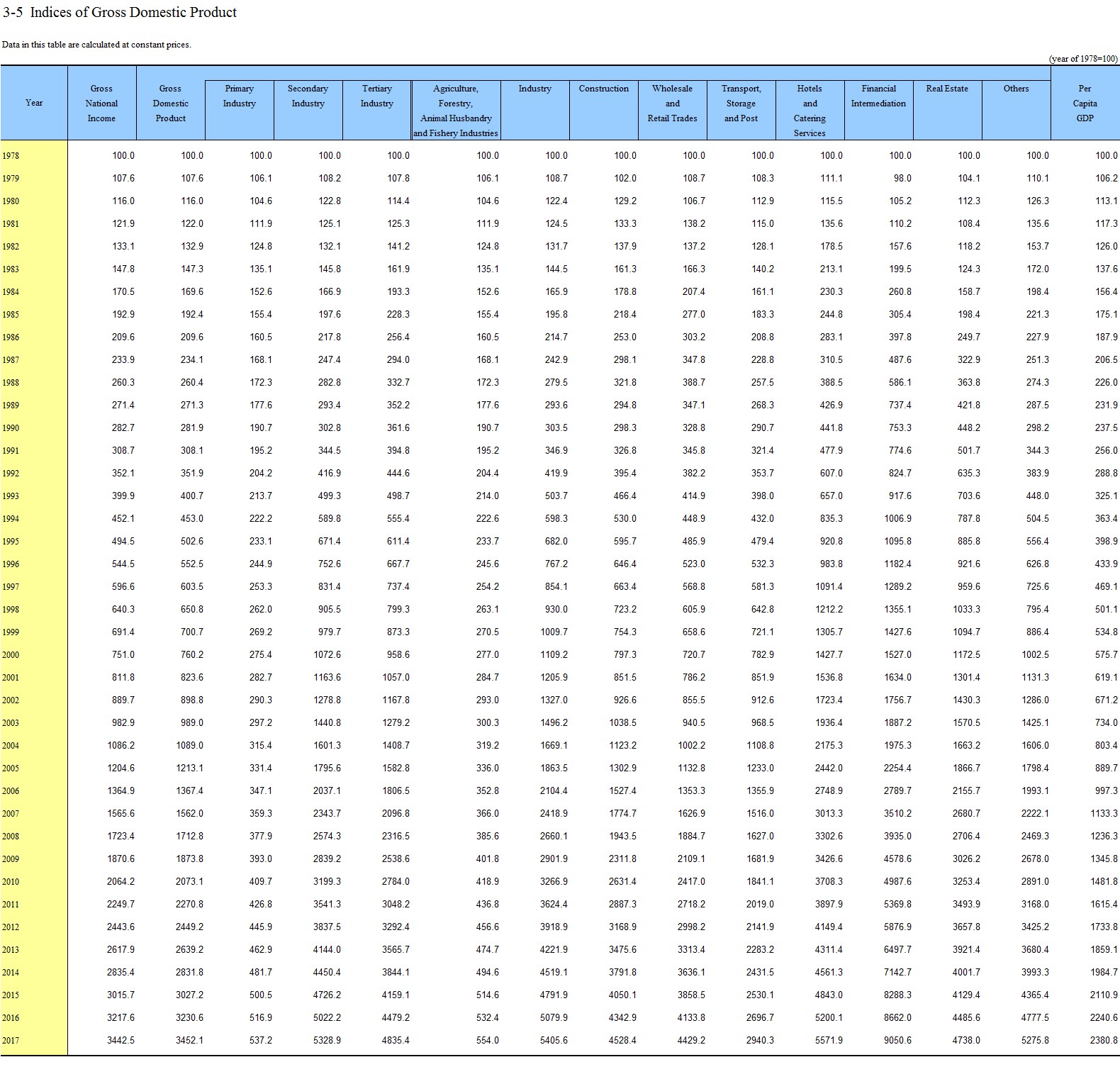This screenshot has height=1079, width=1120.
Task: Click the 1982 Hotels and Catering value 178.5
Action: click(x=831, y=246)
